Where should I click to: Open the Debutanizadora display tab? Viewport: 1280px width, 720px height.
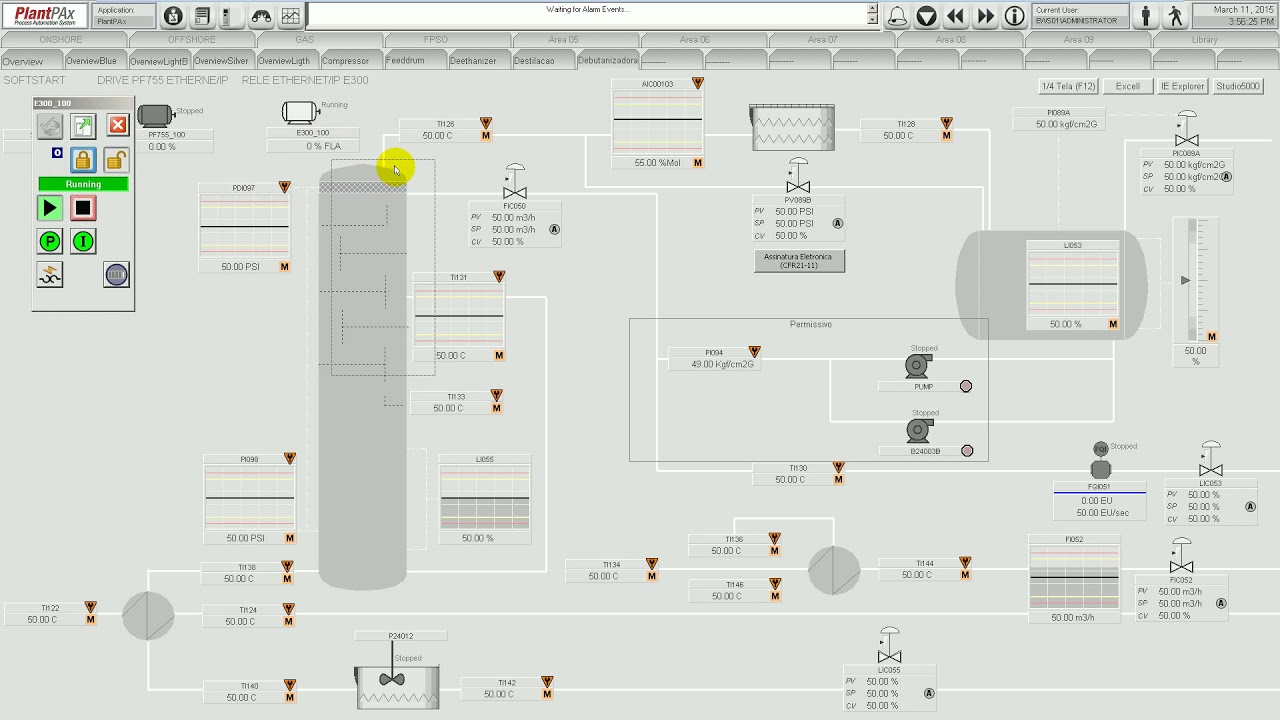pos(607,61)
